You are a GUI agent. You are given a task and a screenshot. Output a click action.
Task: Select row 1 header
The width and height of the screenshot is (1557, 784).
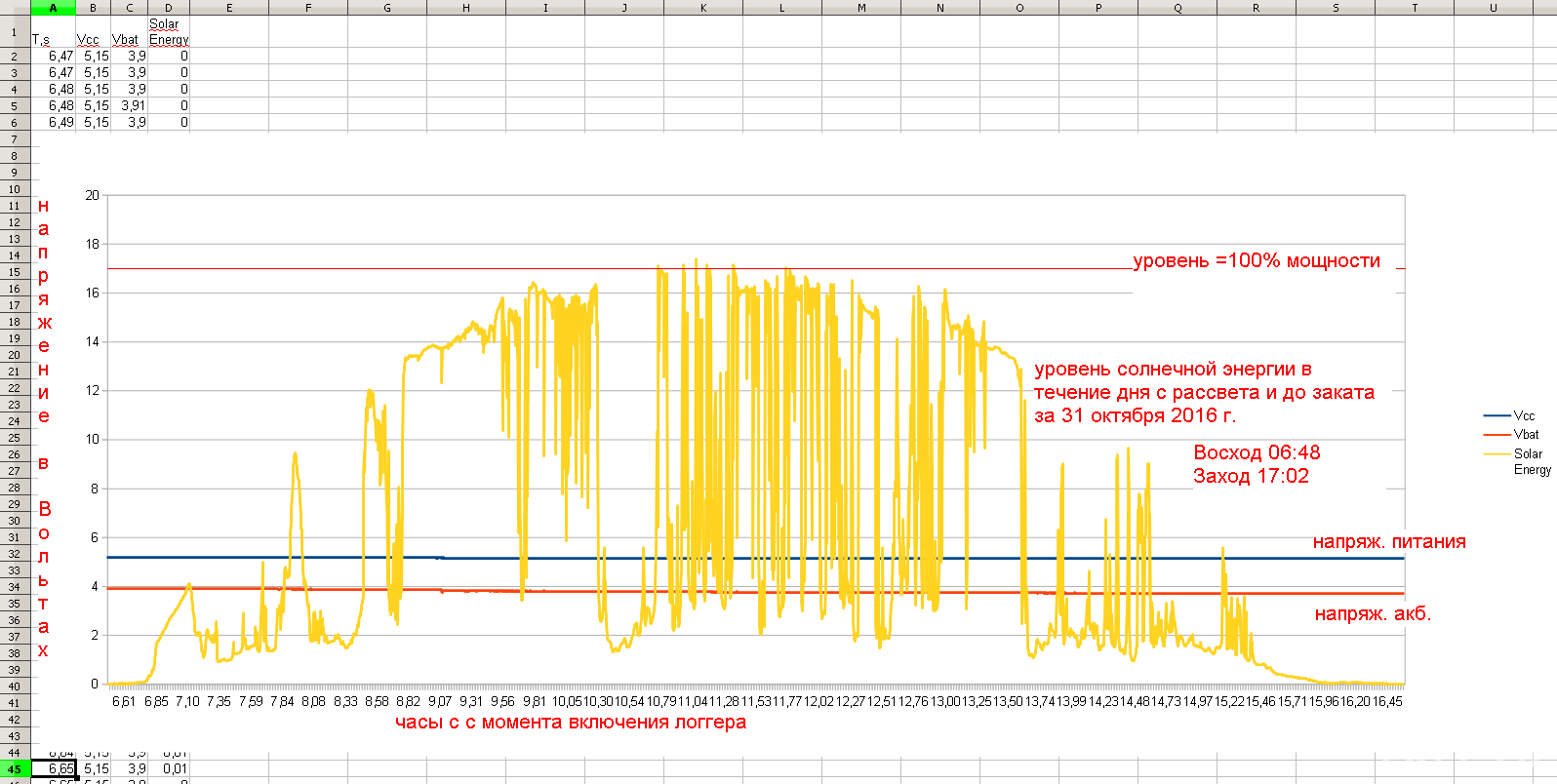(x=15, y=31)
